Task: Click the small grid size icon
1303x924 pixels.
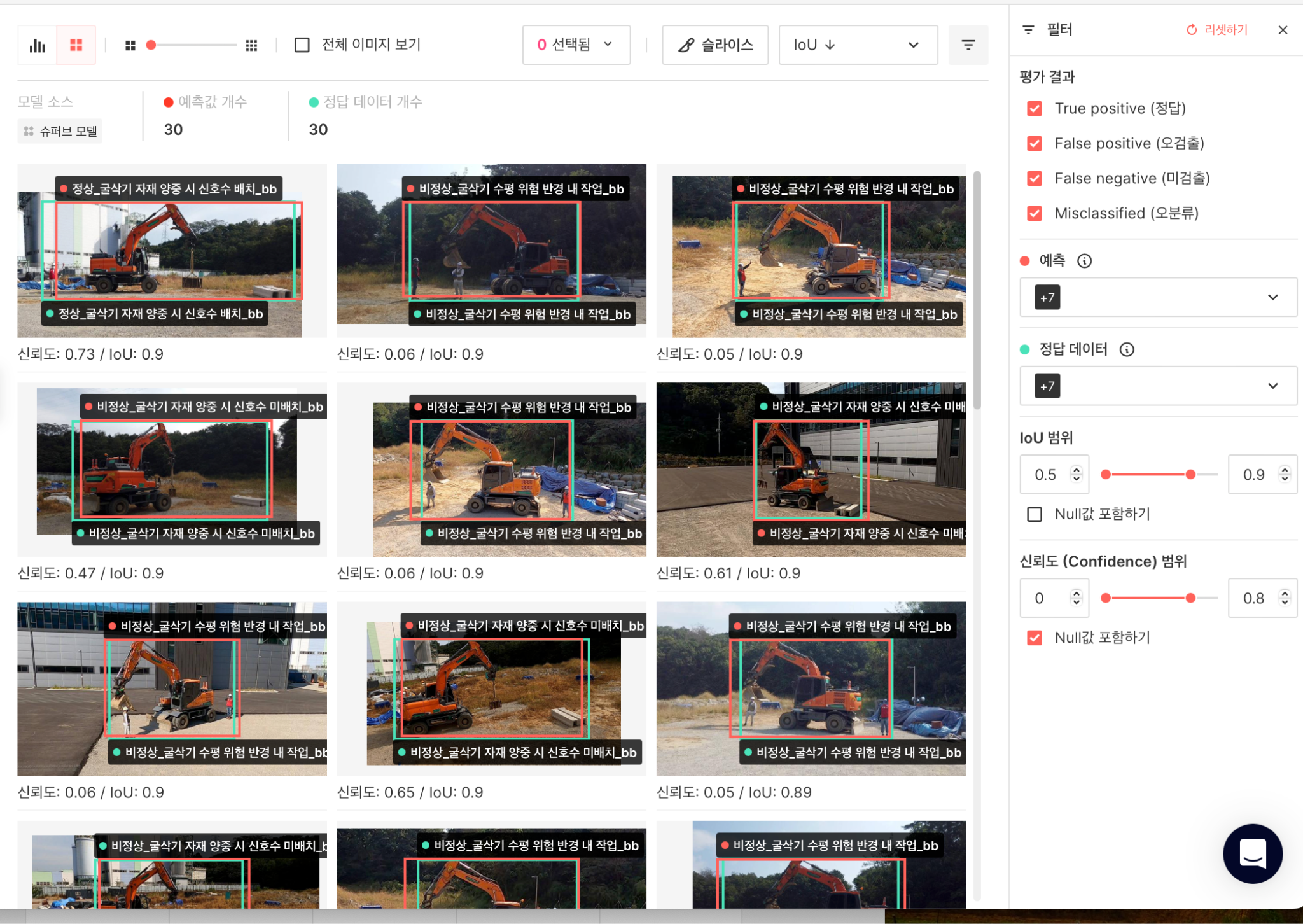Action: pyautogui.click(x=130, y=45)
